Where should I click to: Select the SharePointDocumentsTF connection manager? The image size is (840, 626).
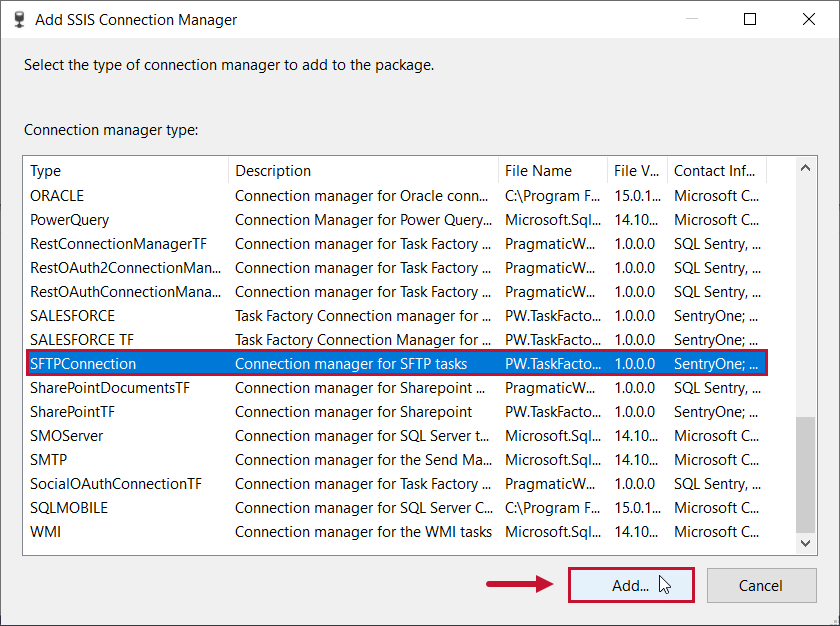(120, 387)
